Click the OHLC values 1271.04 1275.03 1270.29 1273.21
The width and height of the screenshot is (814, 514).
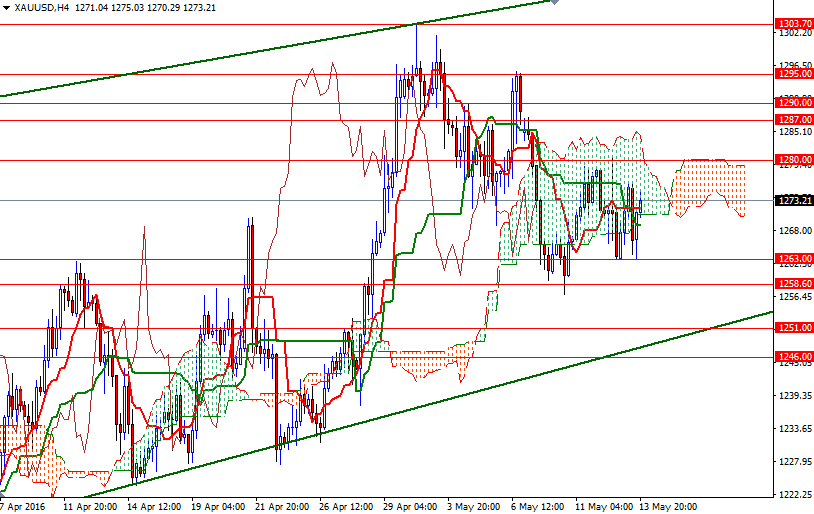tap(145, 8)
